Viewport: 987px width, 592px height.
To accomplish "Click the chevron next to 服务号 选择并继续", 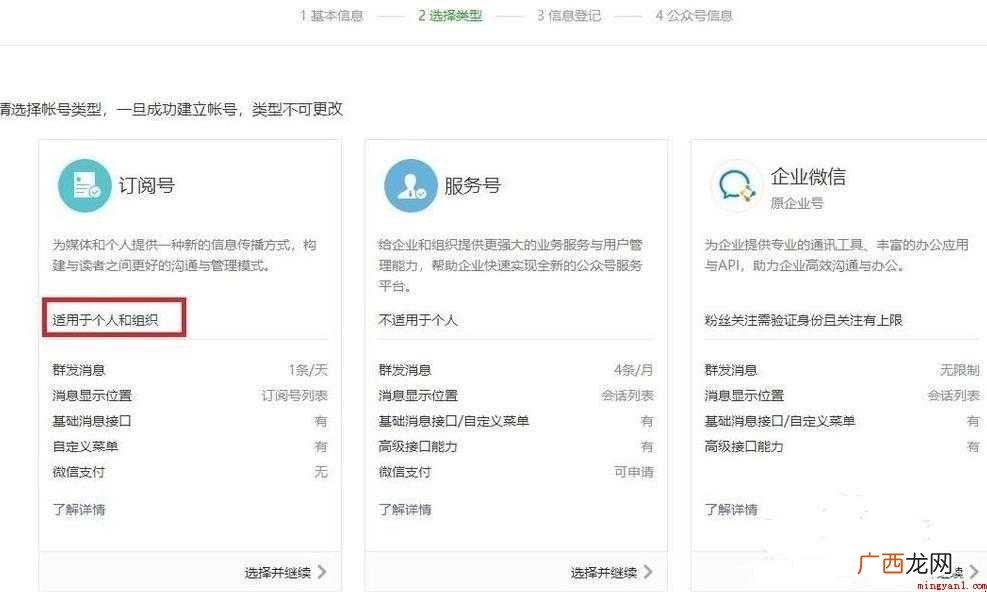I will pos(648,572).
